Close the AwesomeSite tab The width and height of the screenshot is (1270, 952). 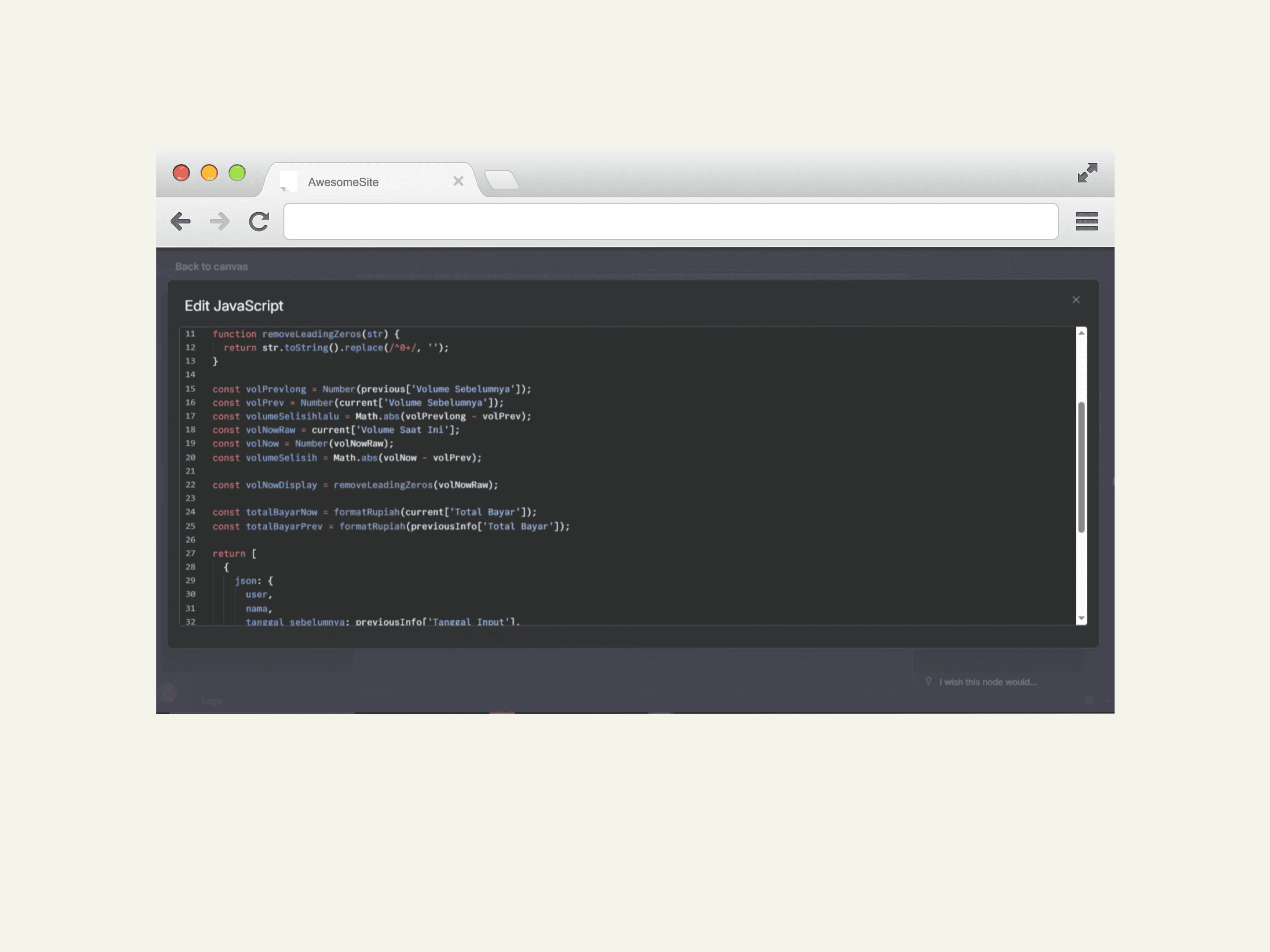click(458, 181)
